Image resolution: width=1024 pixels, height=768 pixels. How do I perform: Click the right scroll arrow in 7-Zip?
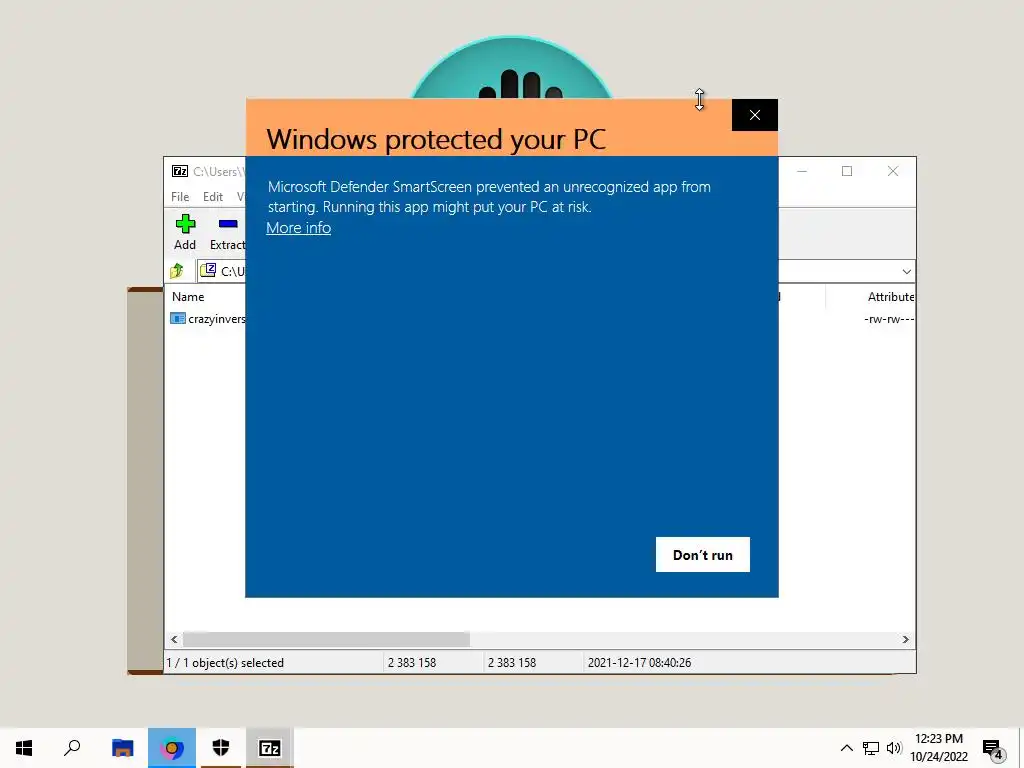tap(905, 639)
